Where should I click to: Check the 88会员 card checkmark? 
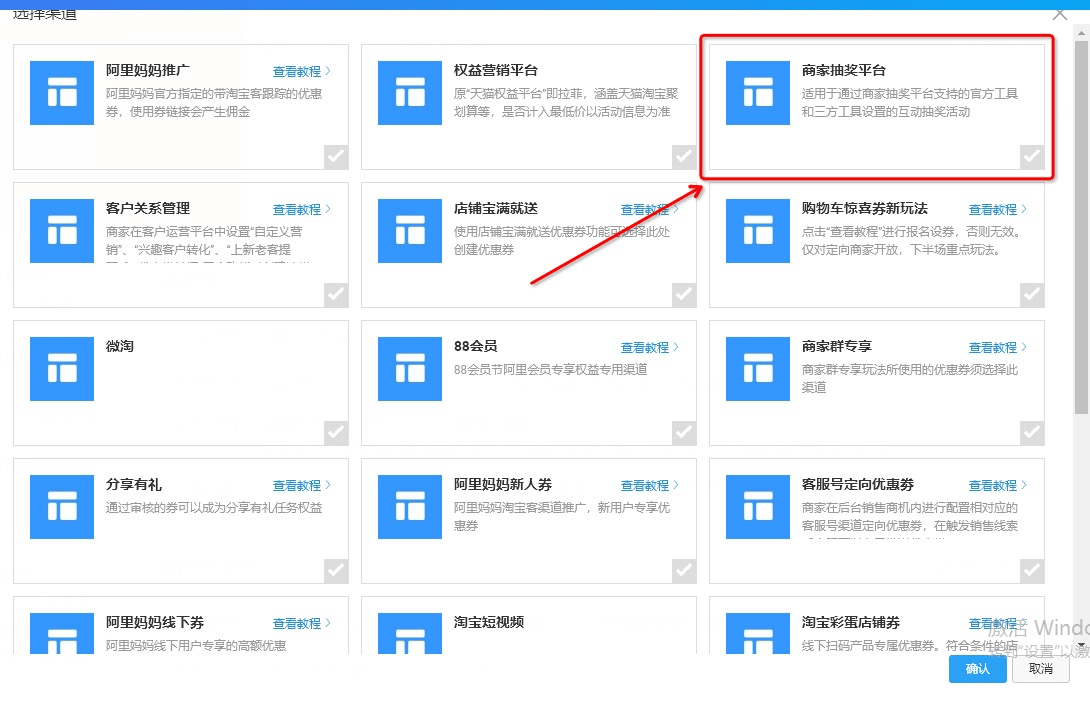(684, 433)
